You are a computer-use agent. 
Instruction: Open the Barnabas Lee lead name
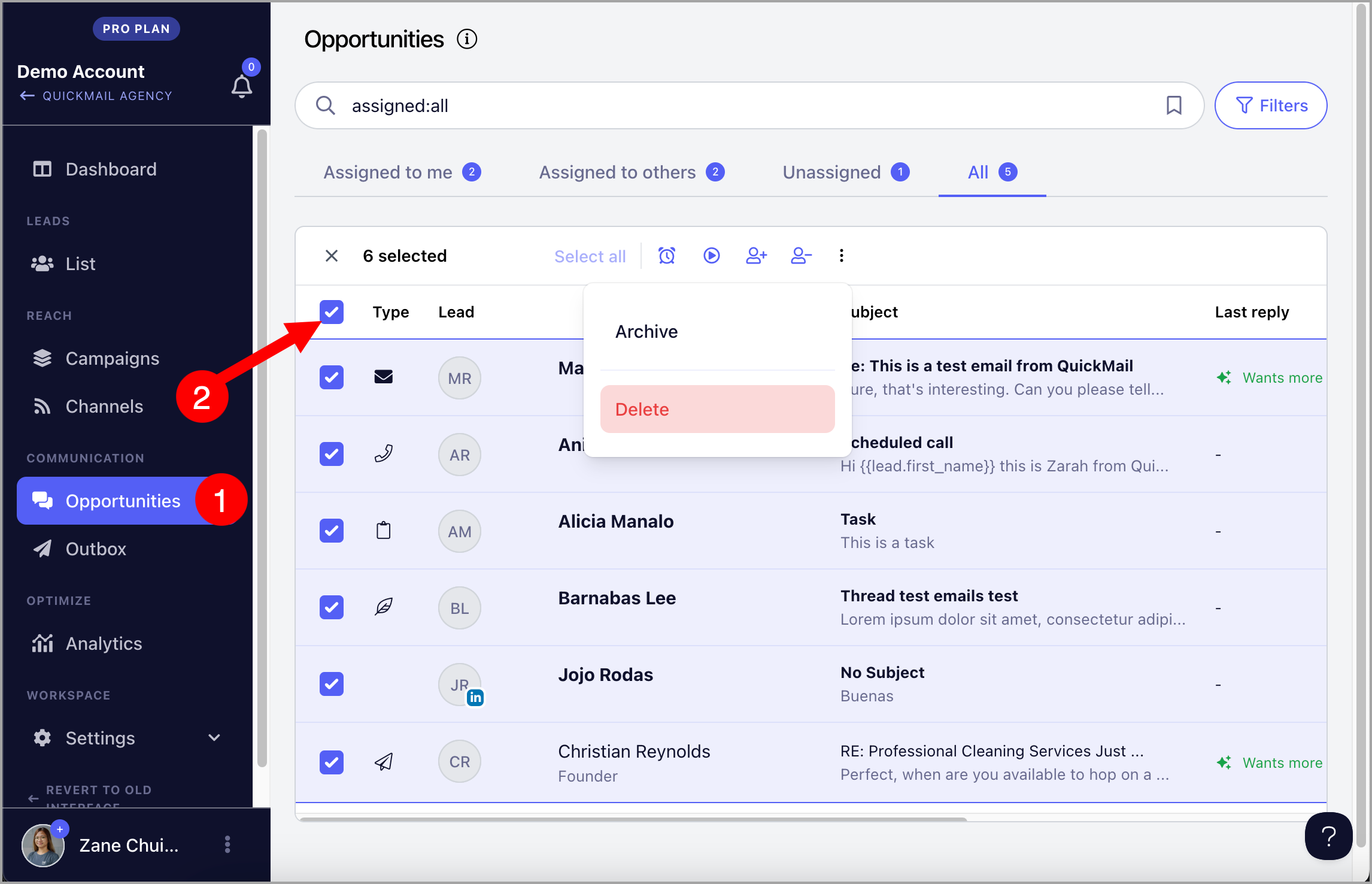617,598
